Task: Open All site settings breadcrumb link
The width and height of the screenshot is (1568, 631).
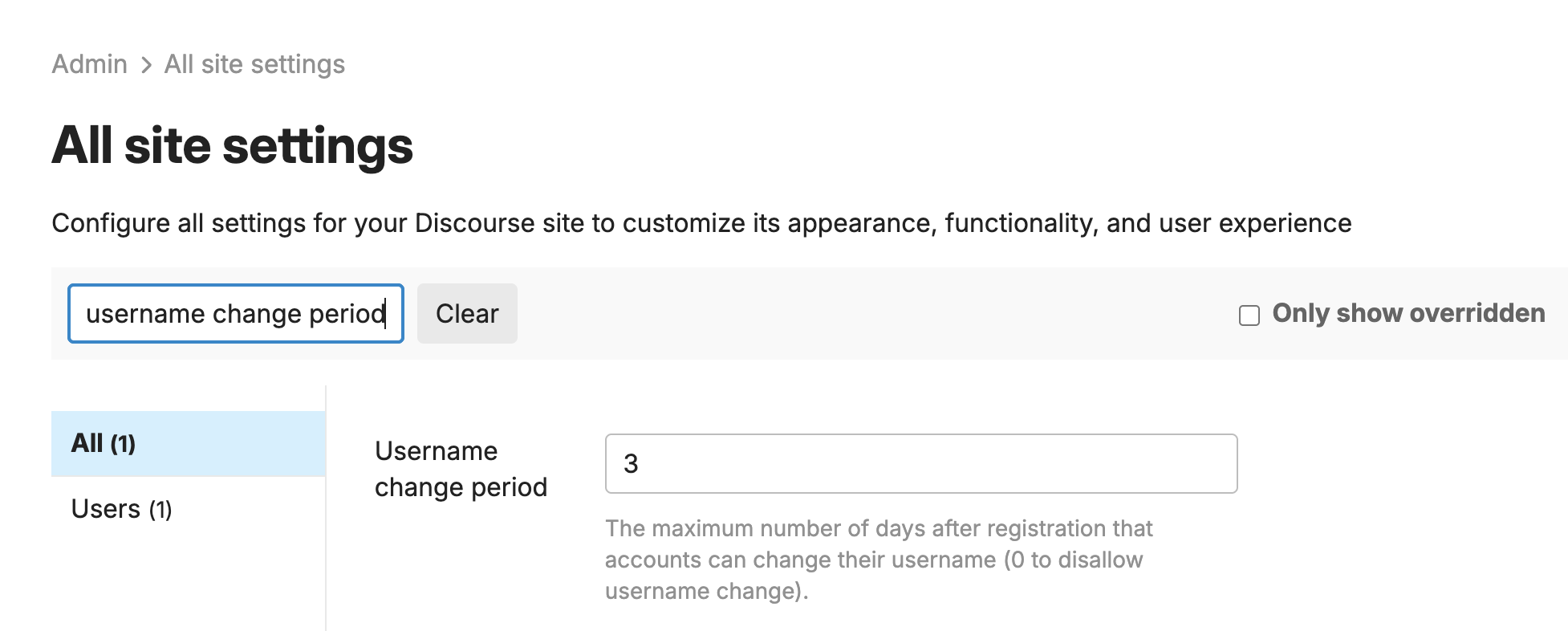Action: (x=254, y=64)
